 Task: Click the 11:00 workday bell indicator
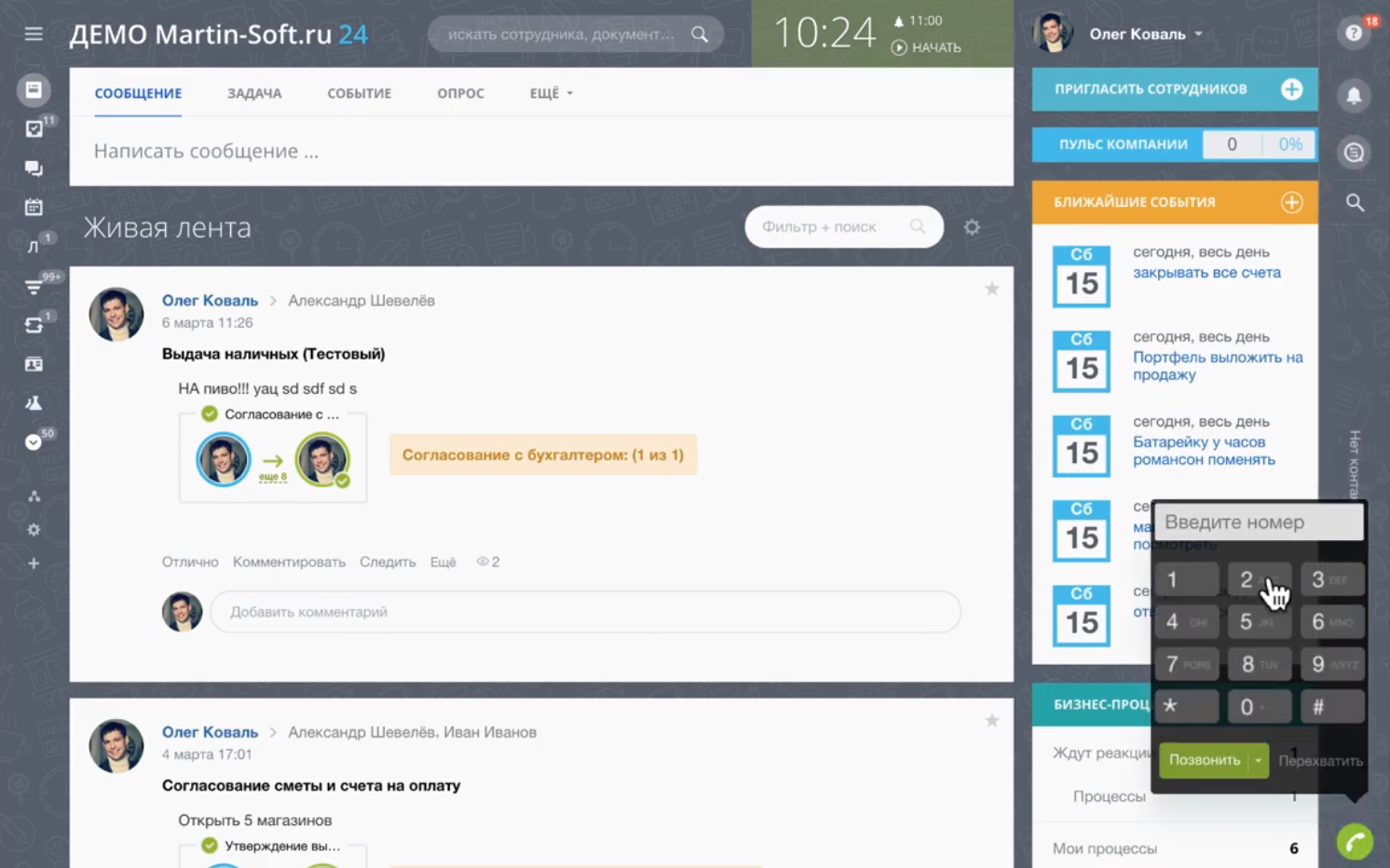tap(918, 20)
